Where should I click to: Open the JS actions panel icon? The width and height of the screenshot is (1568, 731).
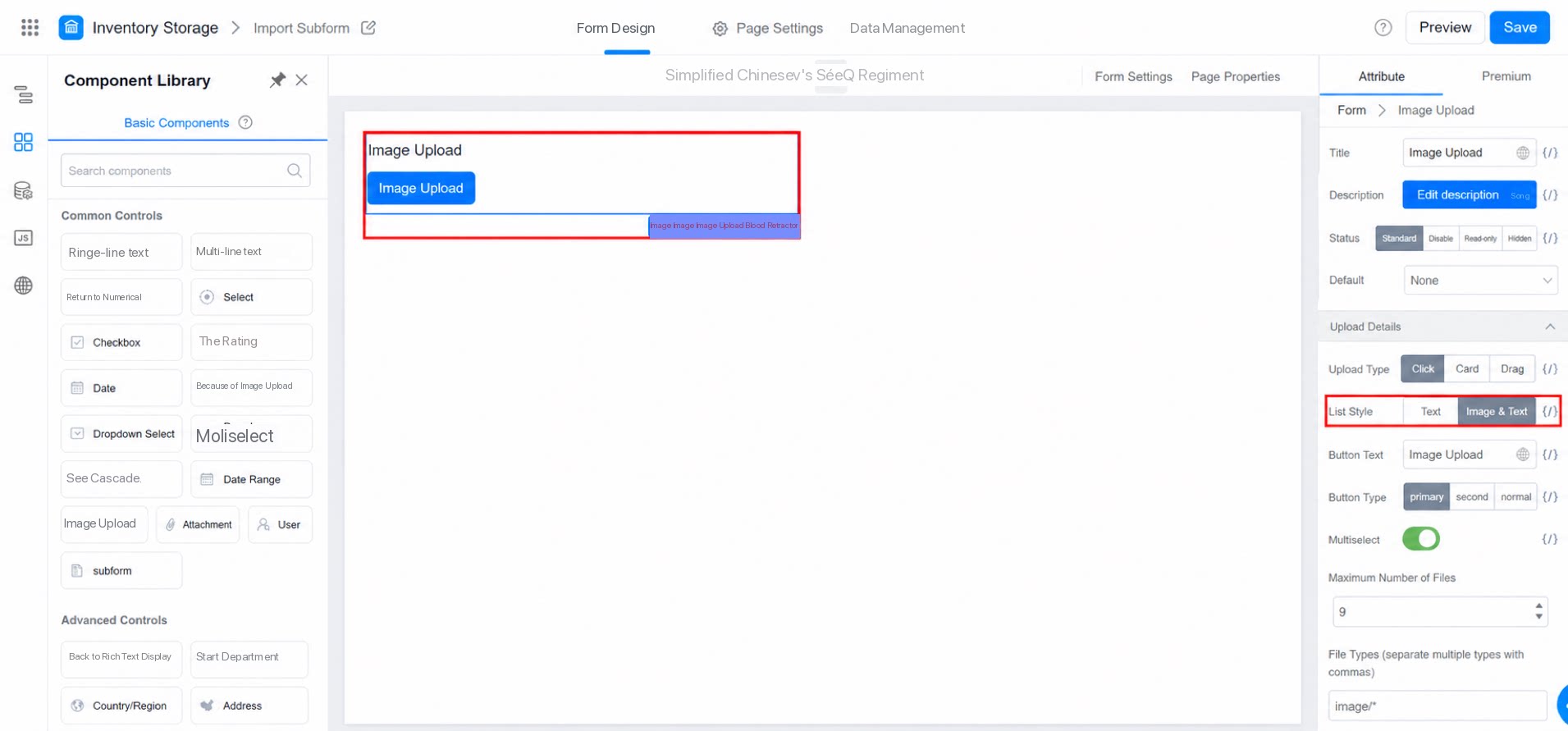point(24,238)
